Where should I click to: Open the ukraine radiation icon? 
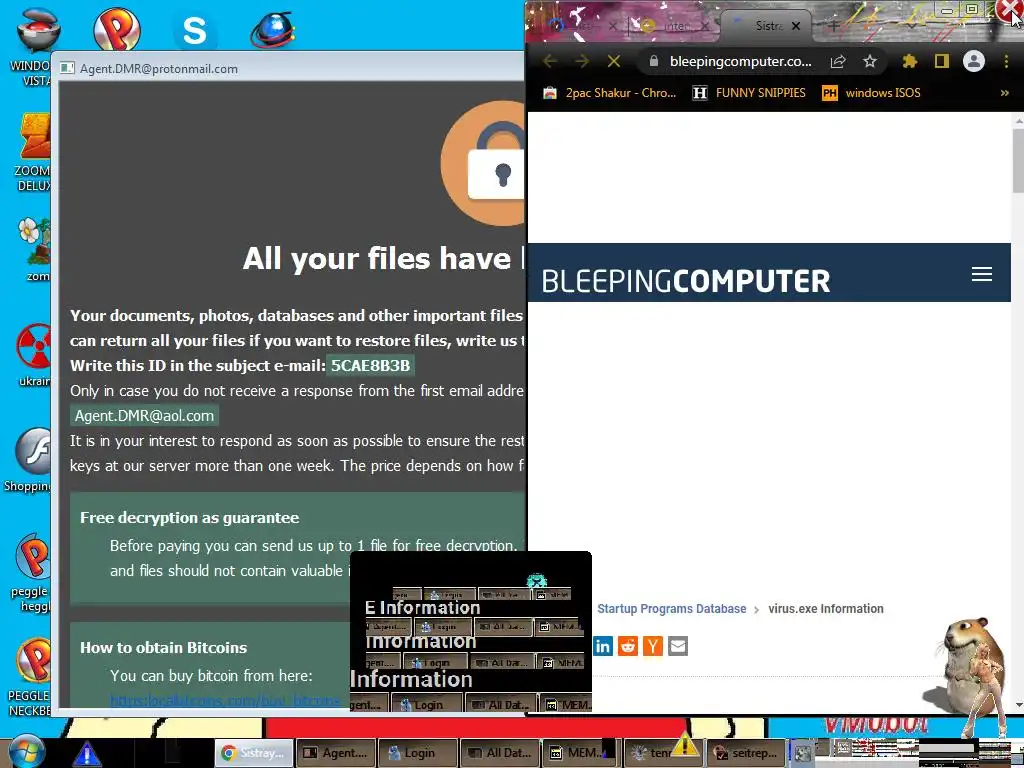33,354
